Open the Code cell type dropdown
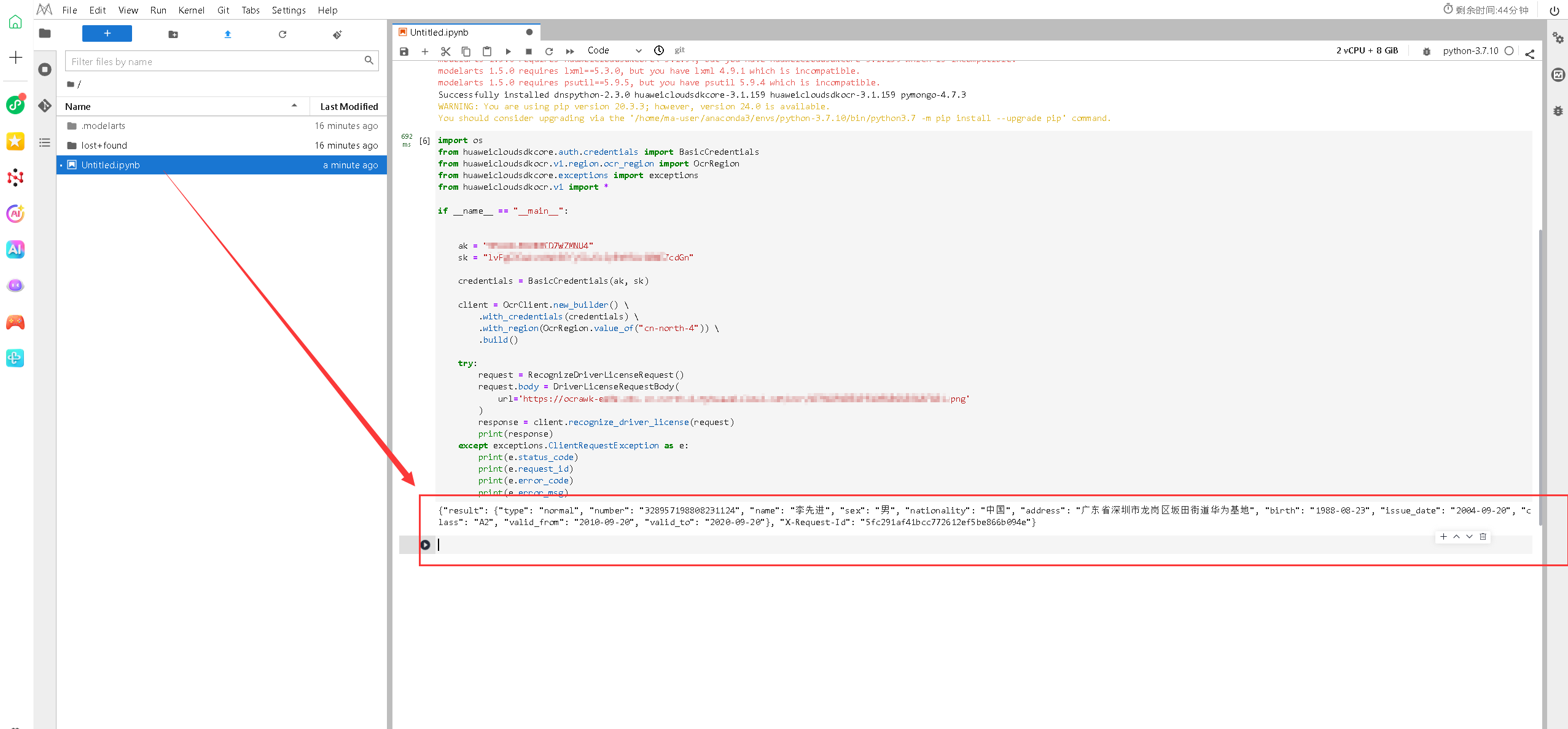 click(x=614, y=50)
